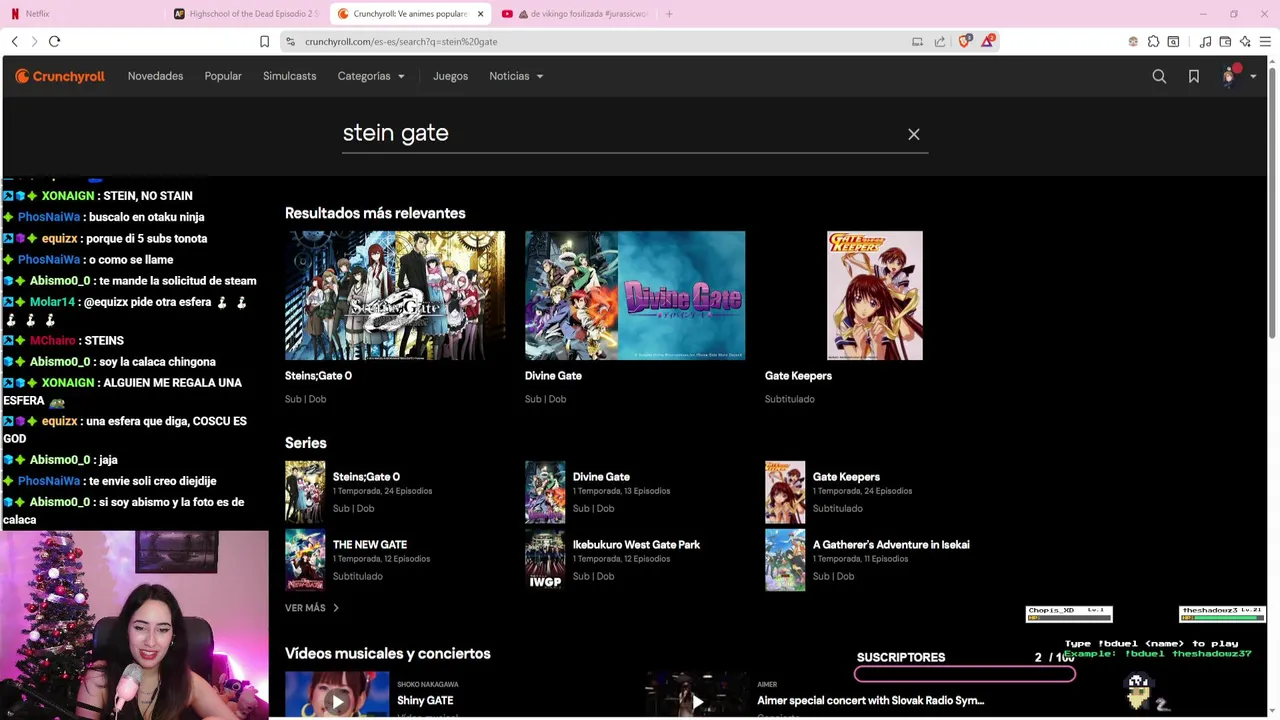This screenshot has height=720, width=1280.
Task: Expand the Categorías dropdown
Action: point(371,76)
